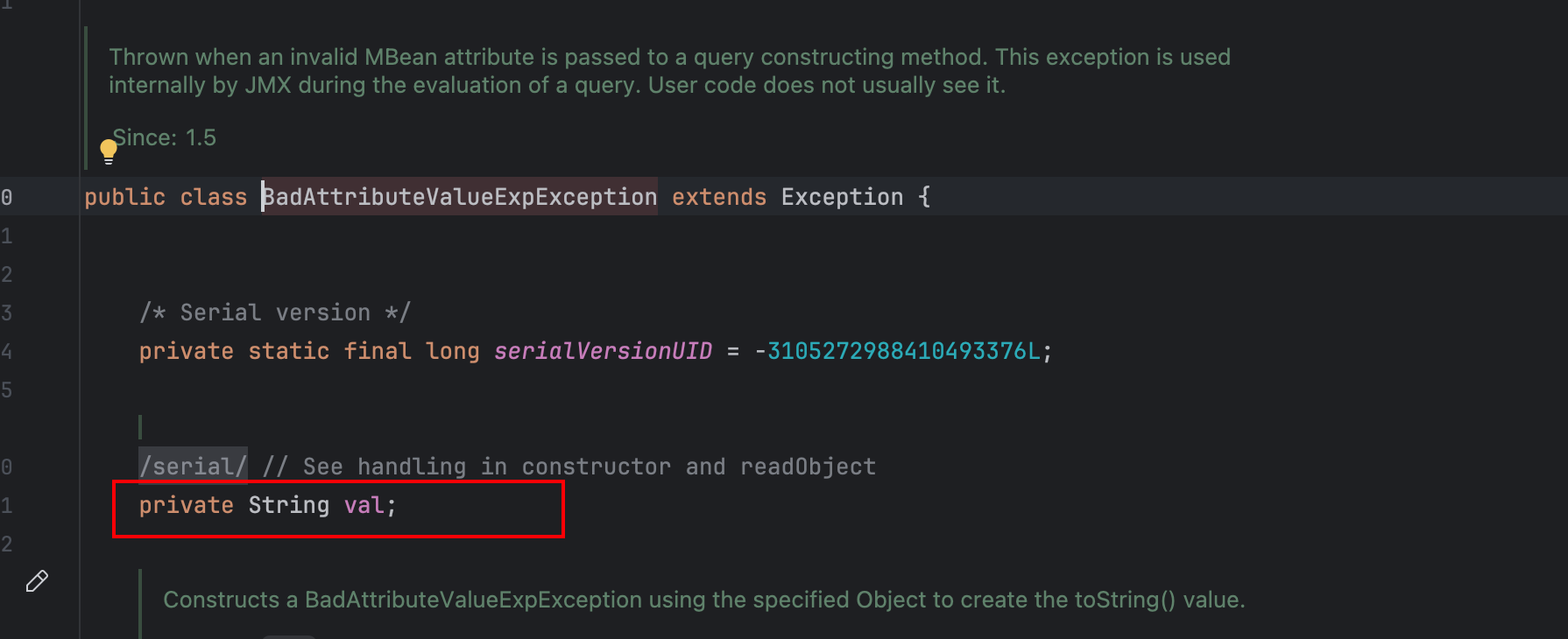Click the "Serial version" block comment

point(274,312)
